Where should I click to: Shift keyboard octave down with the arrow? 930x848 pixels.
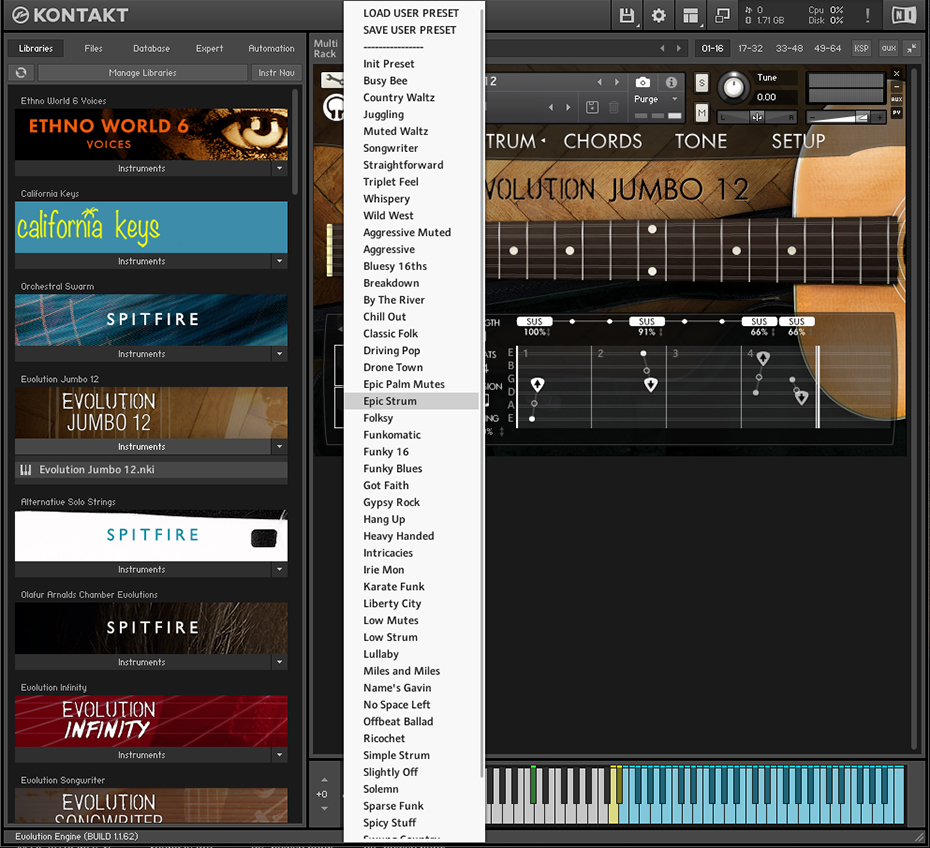point(324,808)
